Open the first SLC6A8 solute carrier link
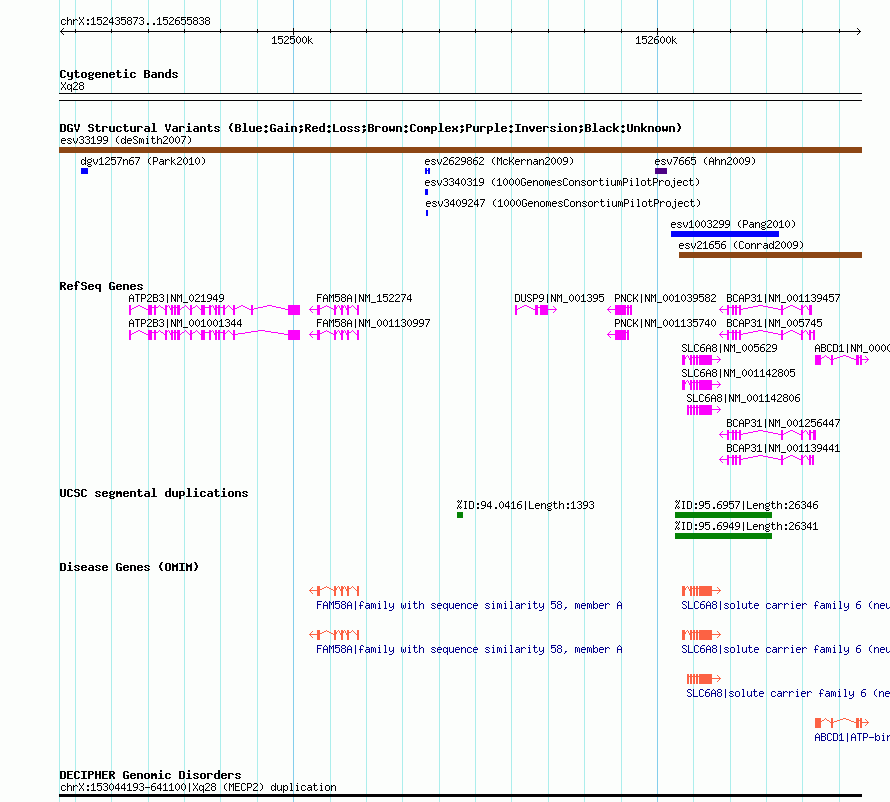 pos(786,605)
